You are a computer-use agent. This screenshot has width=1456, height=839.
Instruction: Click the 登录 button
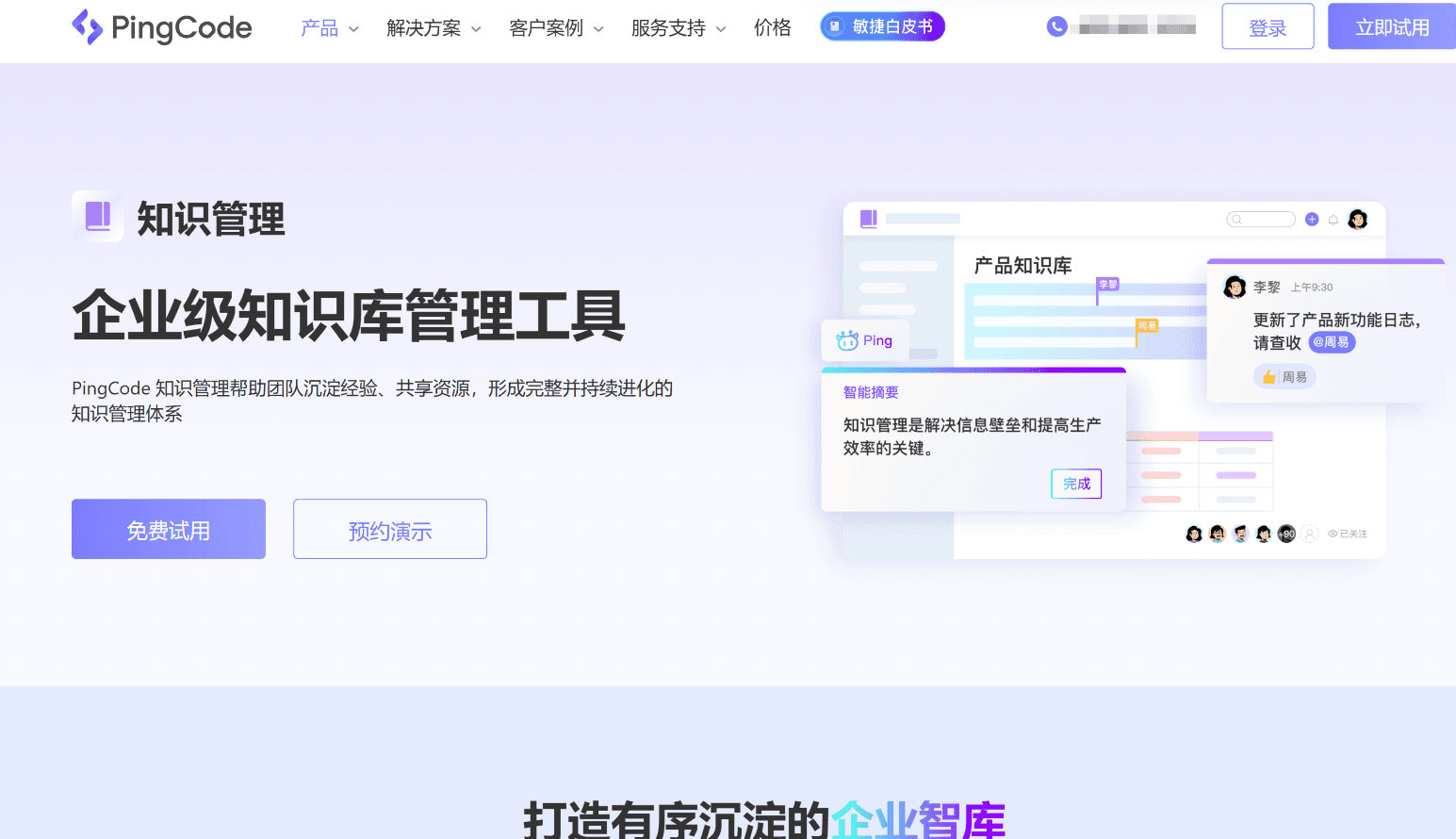click(1268, 26)
